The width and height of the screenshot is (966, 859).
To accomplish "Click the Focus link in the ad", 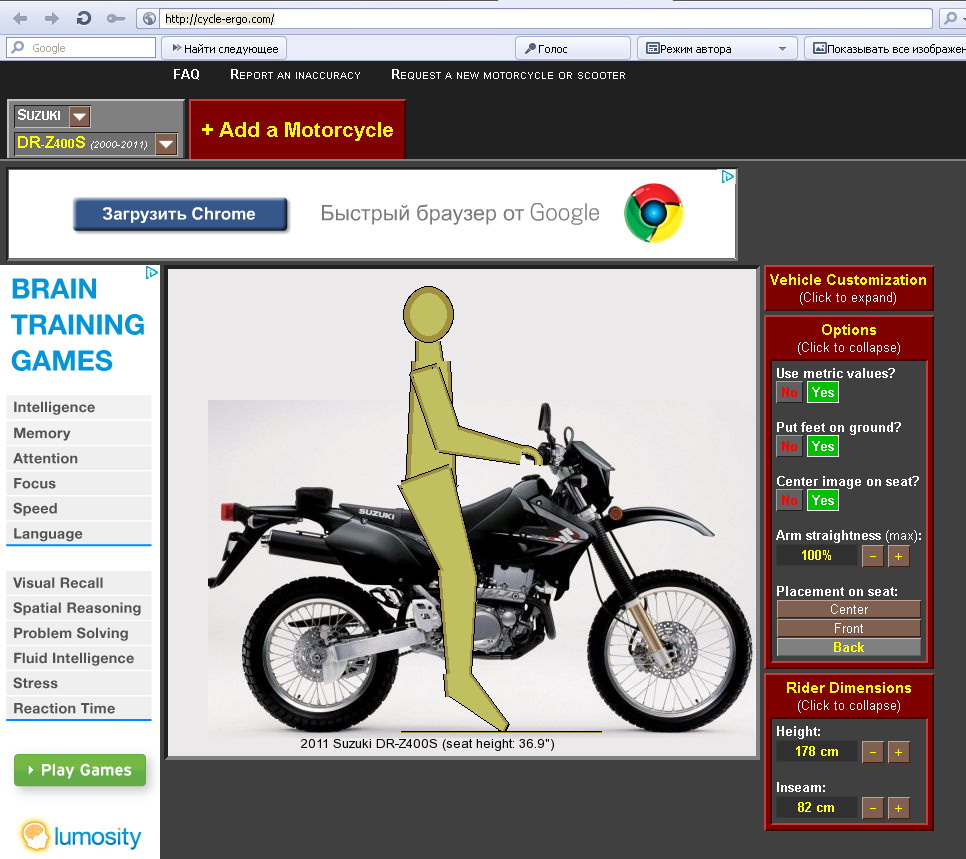I will click(x=79, y=484).
